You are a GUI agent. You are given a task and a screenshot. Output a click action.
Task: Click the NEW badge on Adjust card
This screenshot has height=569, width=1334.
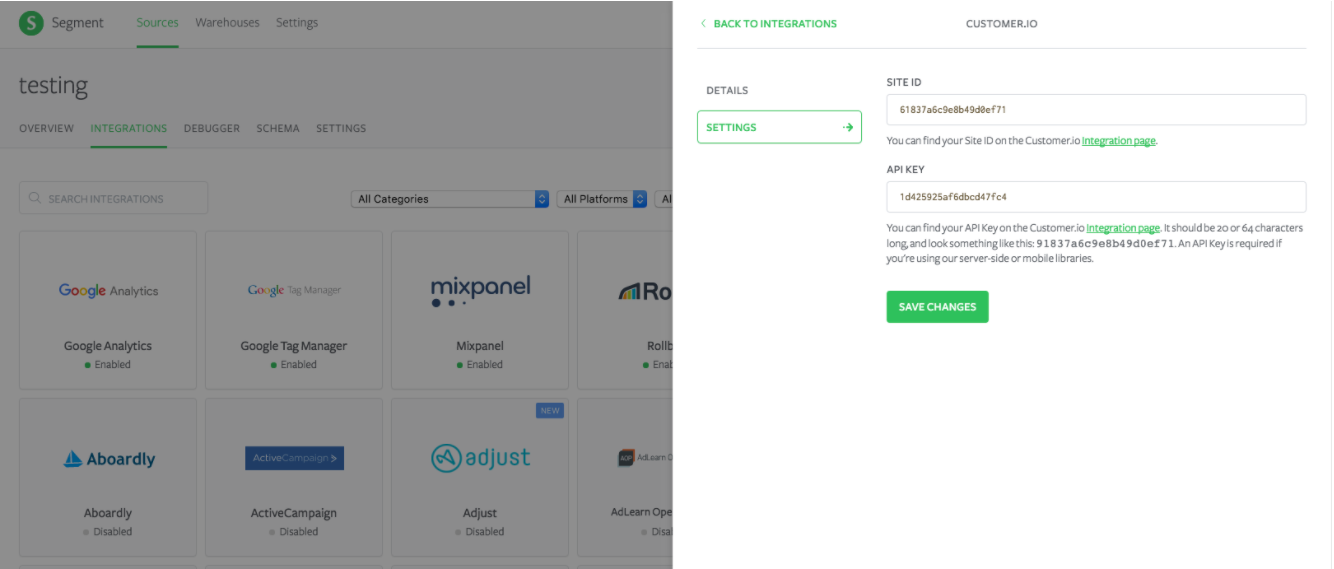550,410
